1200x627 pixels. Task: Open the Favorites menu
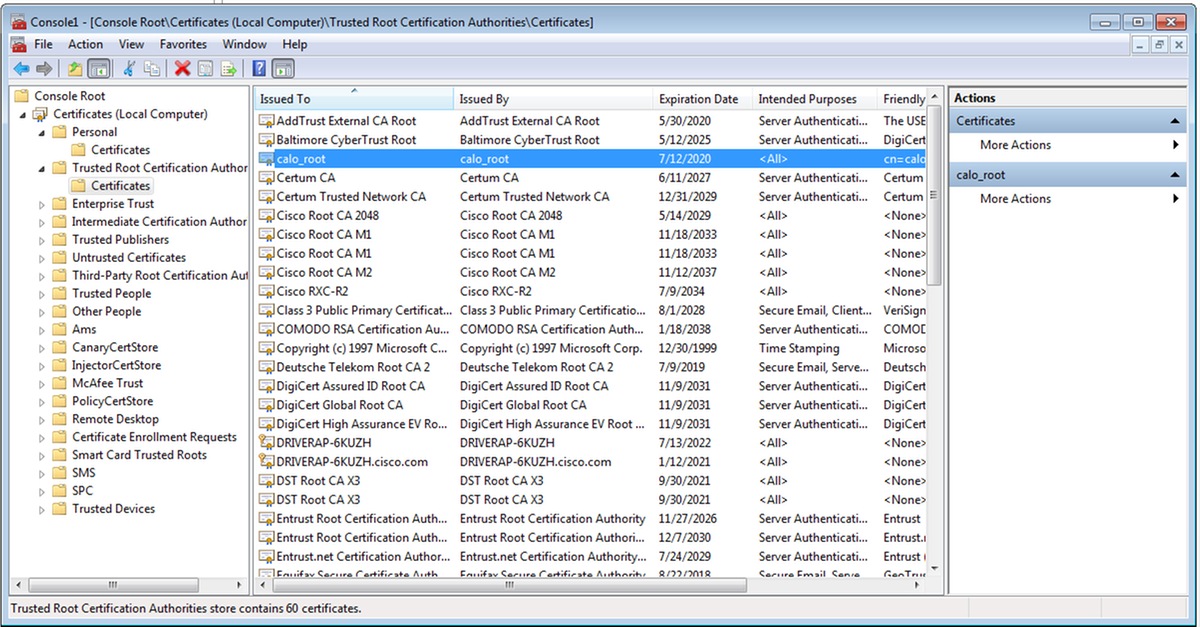click(x=183, y=44)
